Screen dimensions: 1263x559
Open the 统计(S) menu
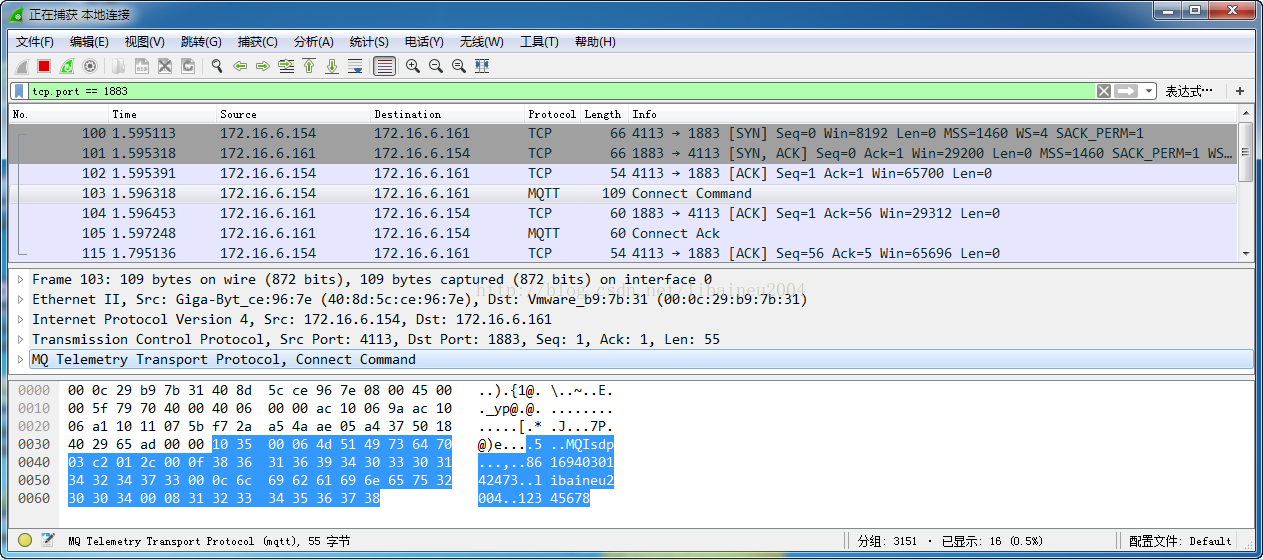(x=369, y=42)
